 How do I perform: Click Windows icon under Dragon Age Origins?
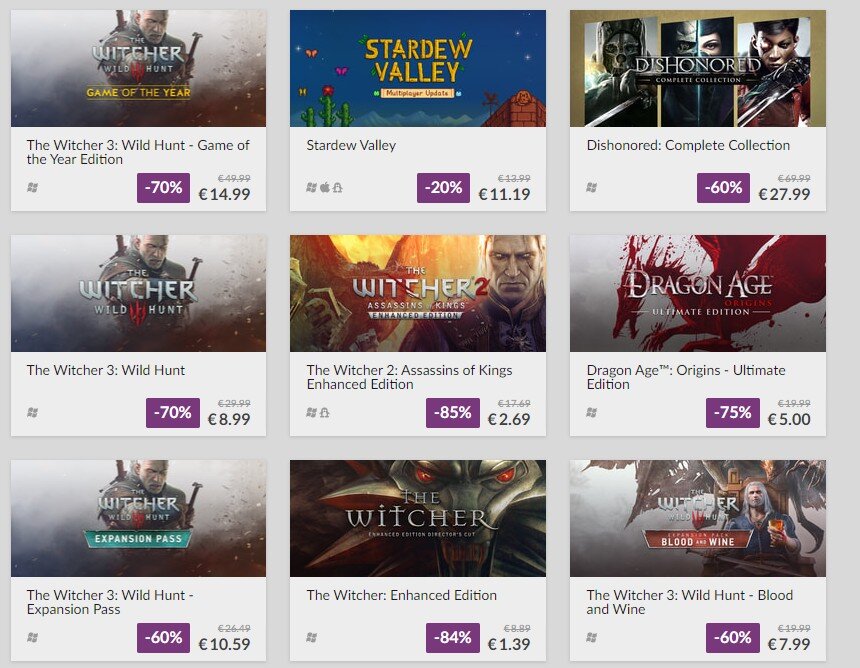coord(592,413)
